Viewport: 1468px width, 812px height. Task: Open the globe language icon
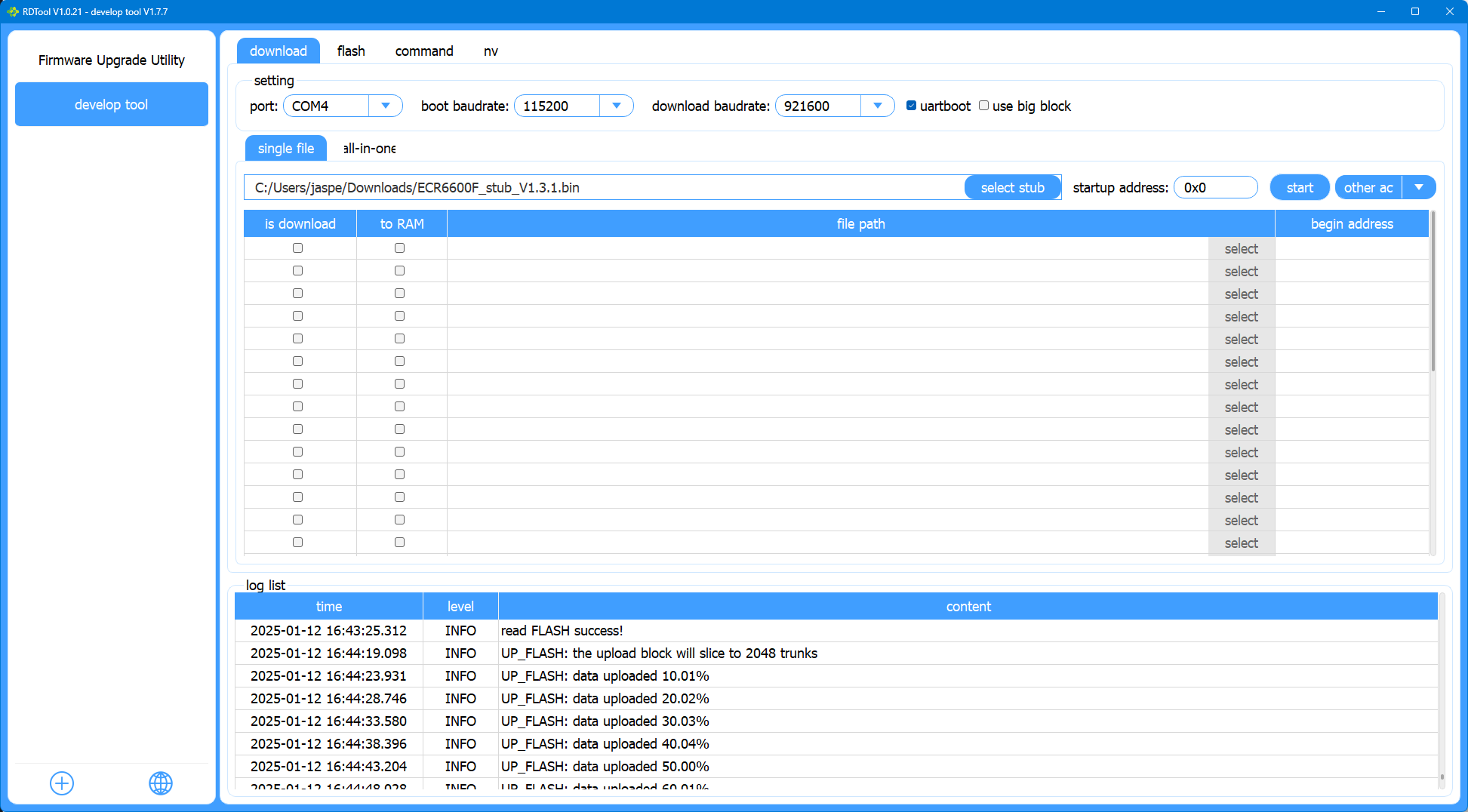[x=161, y=783]
